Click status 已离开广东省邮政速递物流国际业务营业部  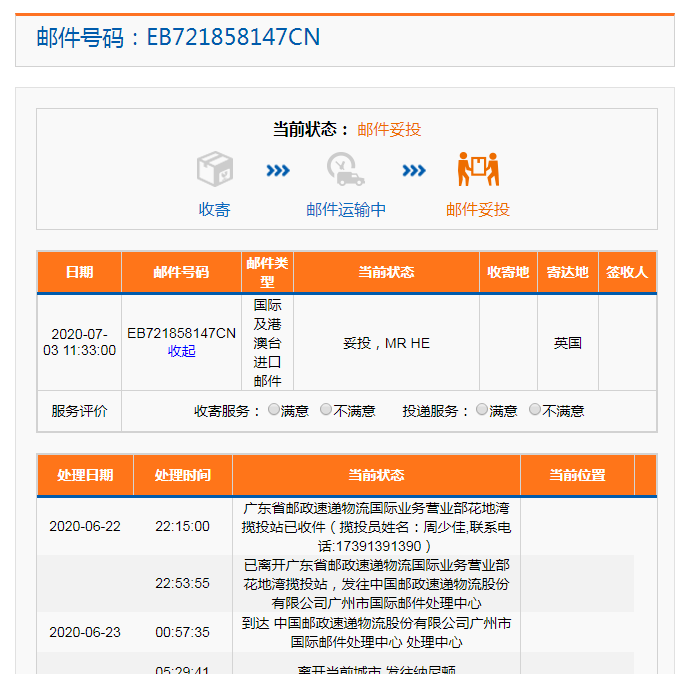pos(377,584)
